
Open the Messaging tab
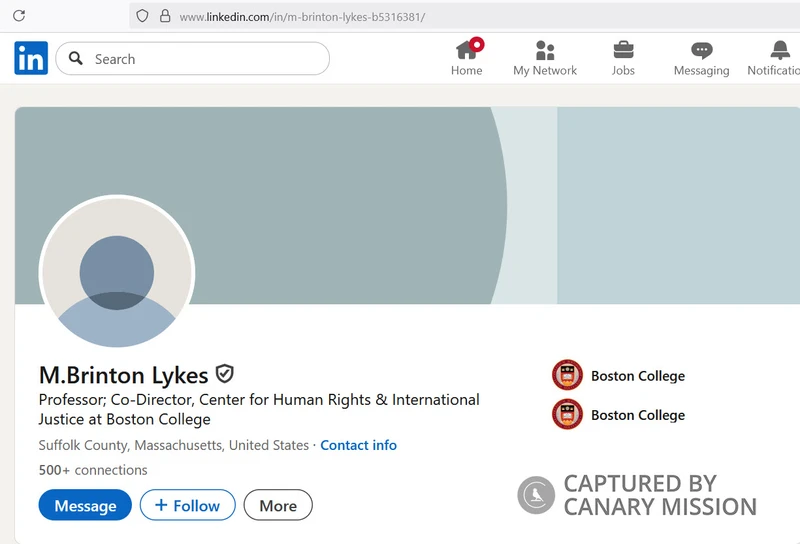click(x=702, y=58)
